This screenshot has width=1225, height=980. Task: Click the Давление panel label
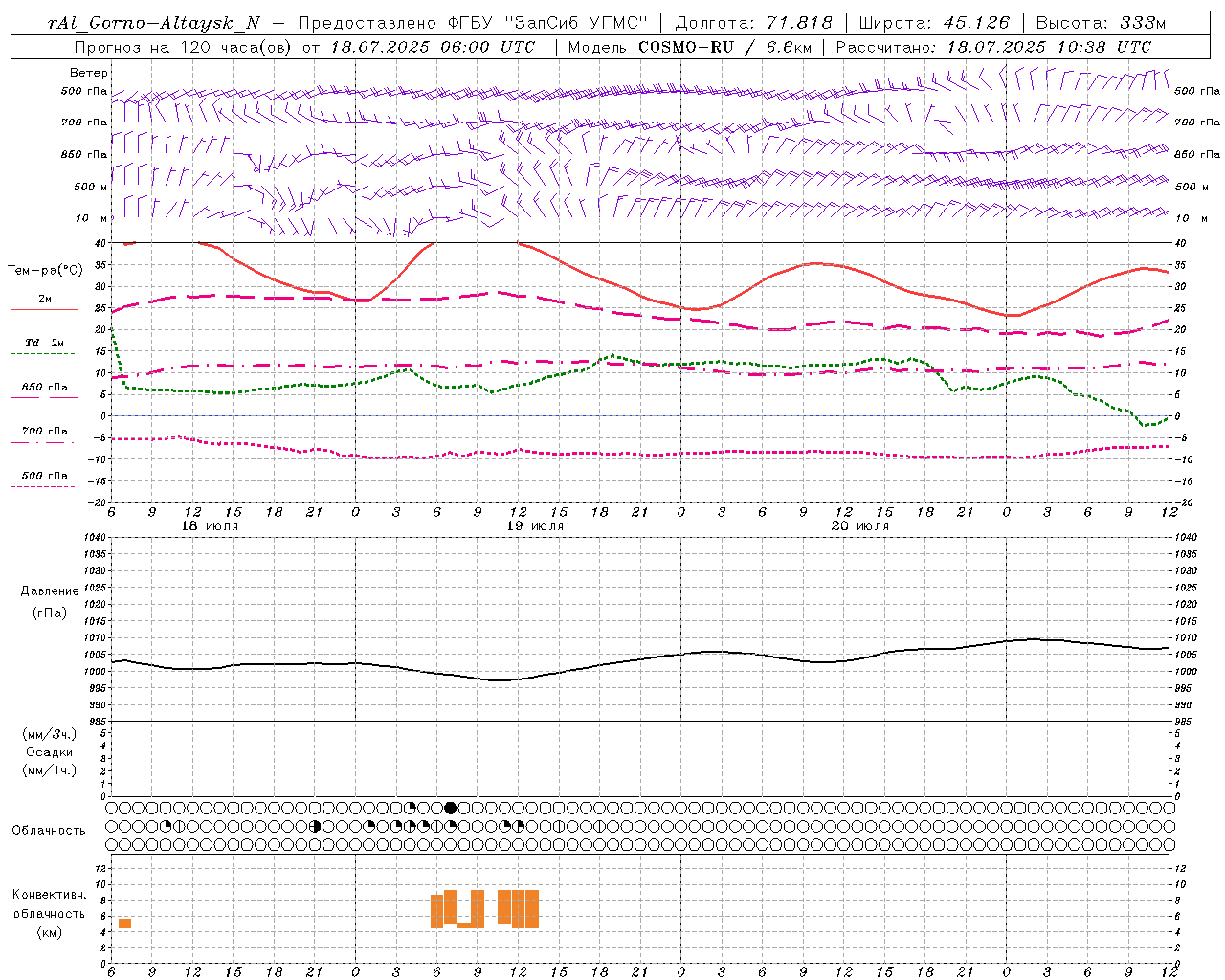(50, 591)
